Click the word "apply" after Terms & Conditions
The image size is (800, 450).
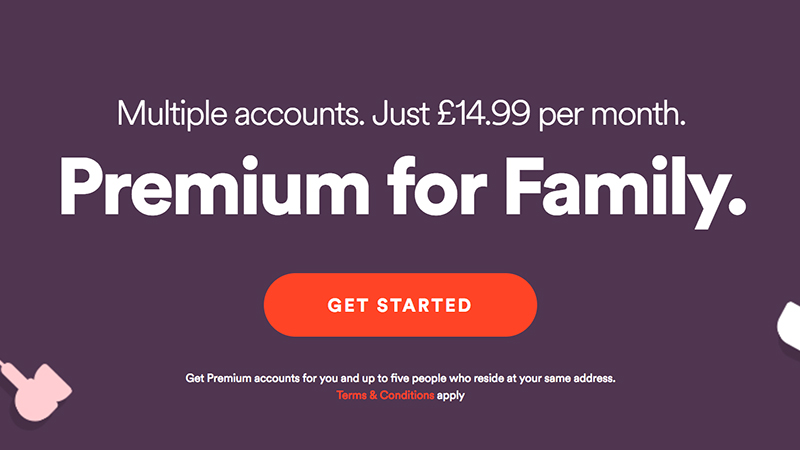click(x=451, y=395)
